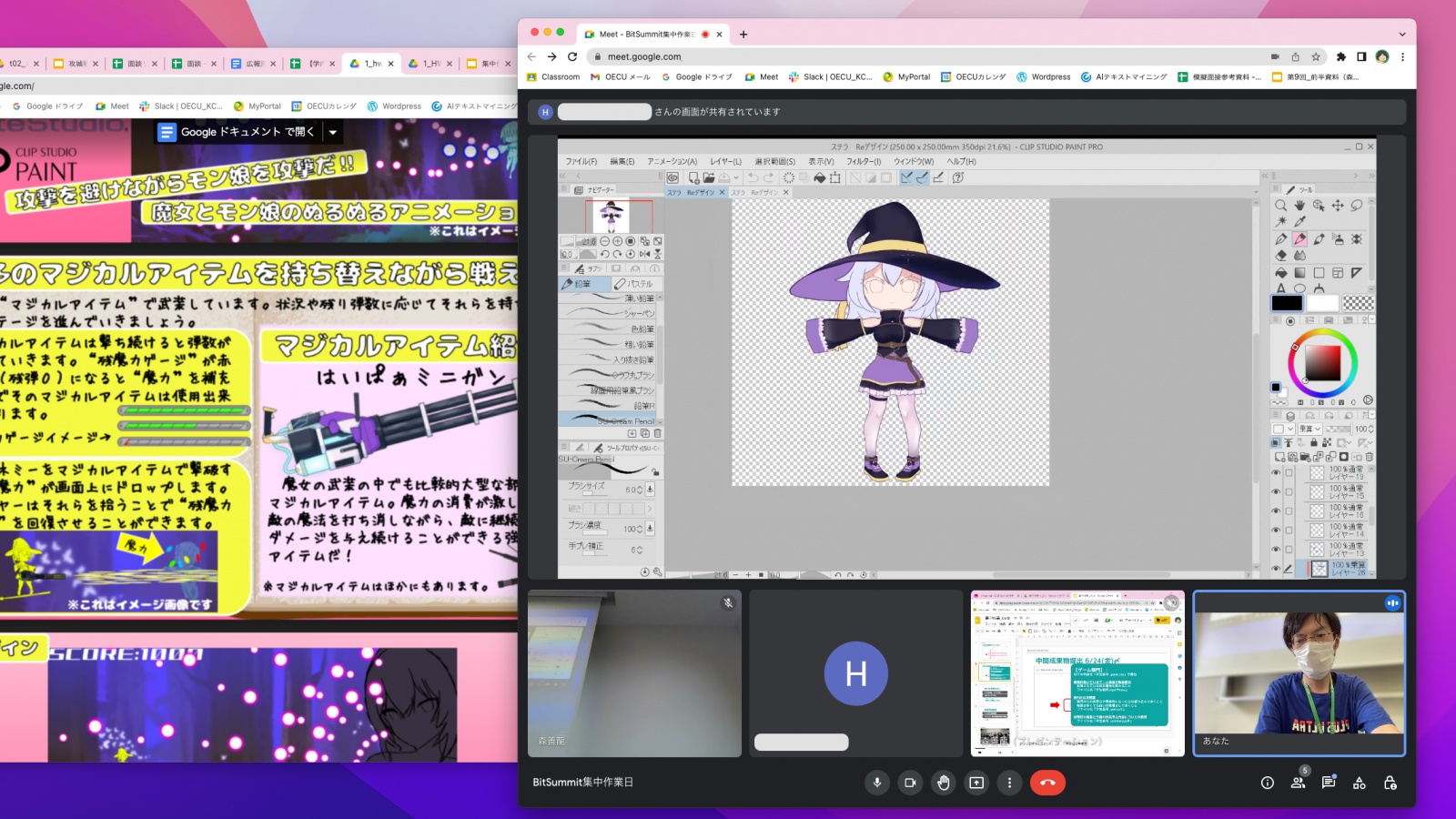
Task: Switch to the 1_HV Drive tab in back window
Action: click(x=431, y=64)
